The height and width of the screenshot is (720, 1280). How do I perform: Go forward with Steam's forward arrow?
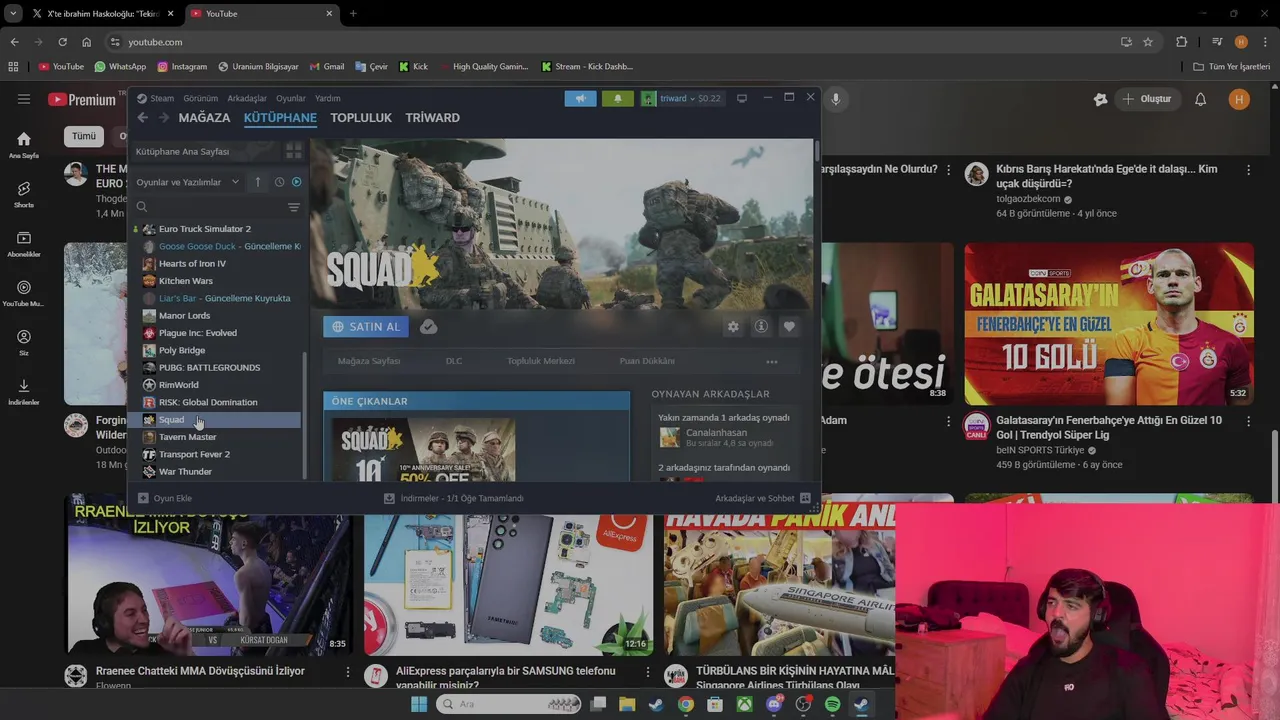click(164, 117)
